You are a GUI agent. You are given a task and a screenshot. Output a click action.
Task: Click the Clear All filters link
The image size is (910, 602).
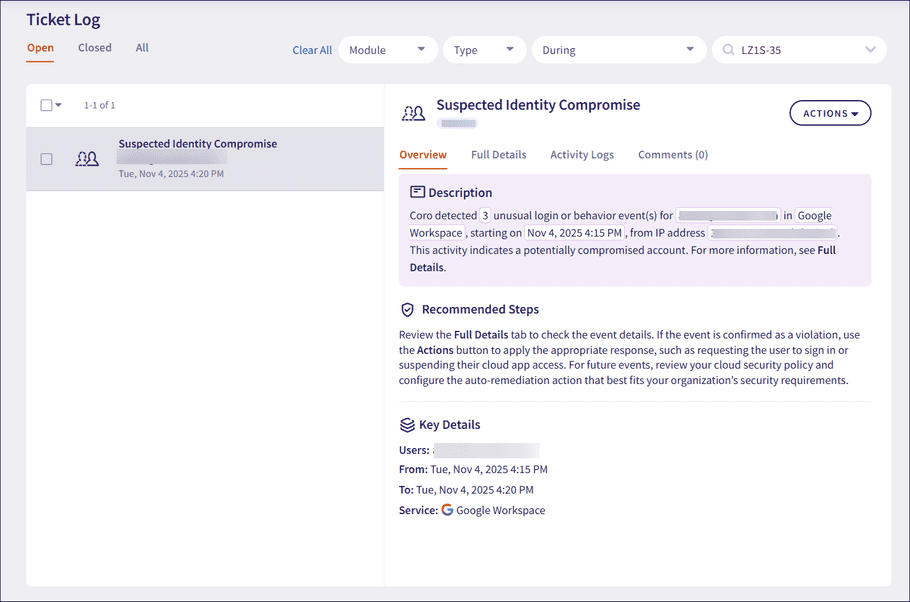click(312, 50)
